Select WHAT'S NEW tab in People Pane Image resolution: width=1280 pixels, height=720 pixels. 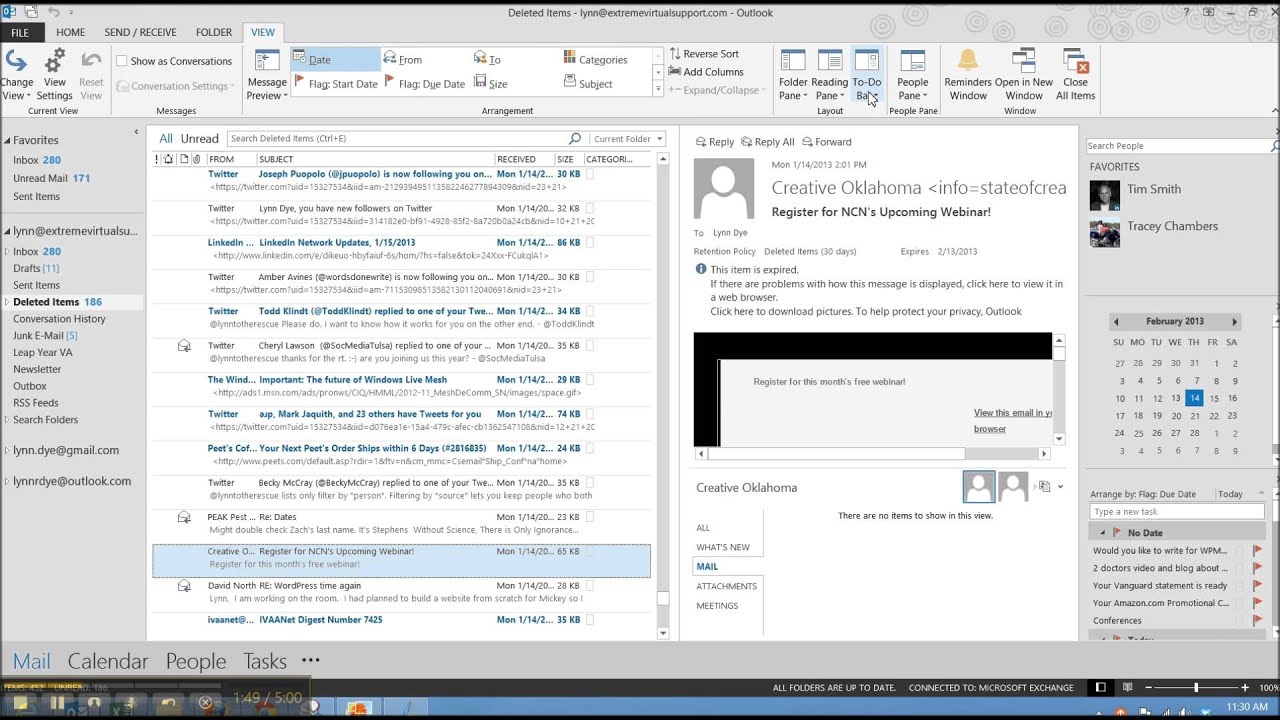[723, 547]
